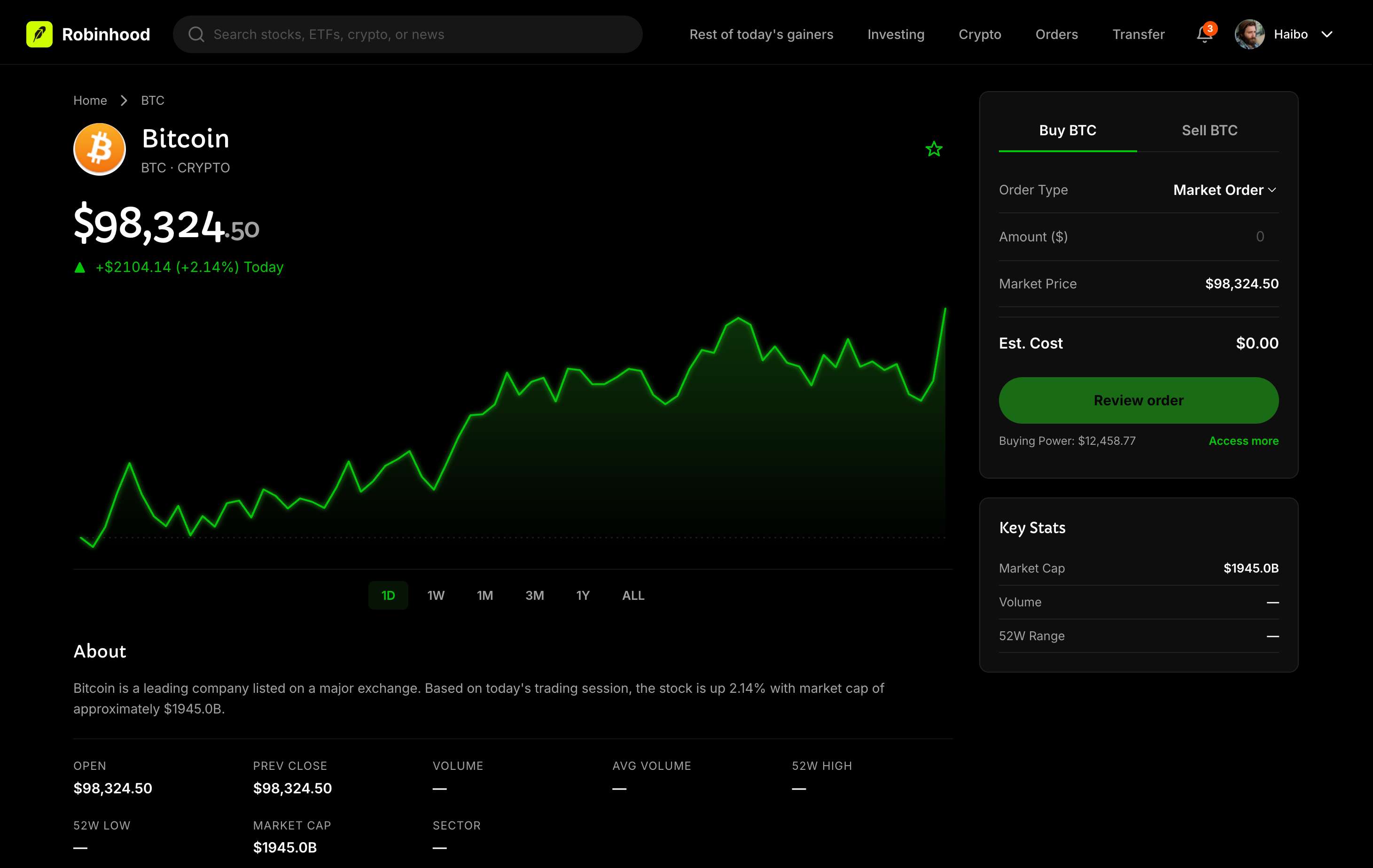This screenshot has width=1373, height=868.
Task: Click the Bitcoin coin logo
Action: point(99,149)
